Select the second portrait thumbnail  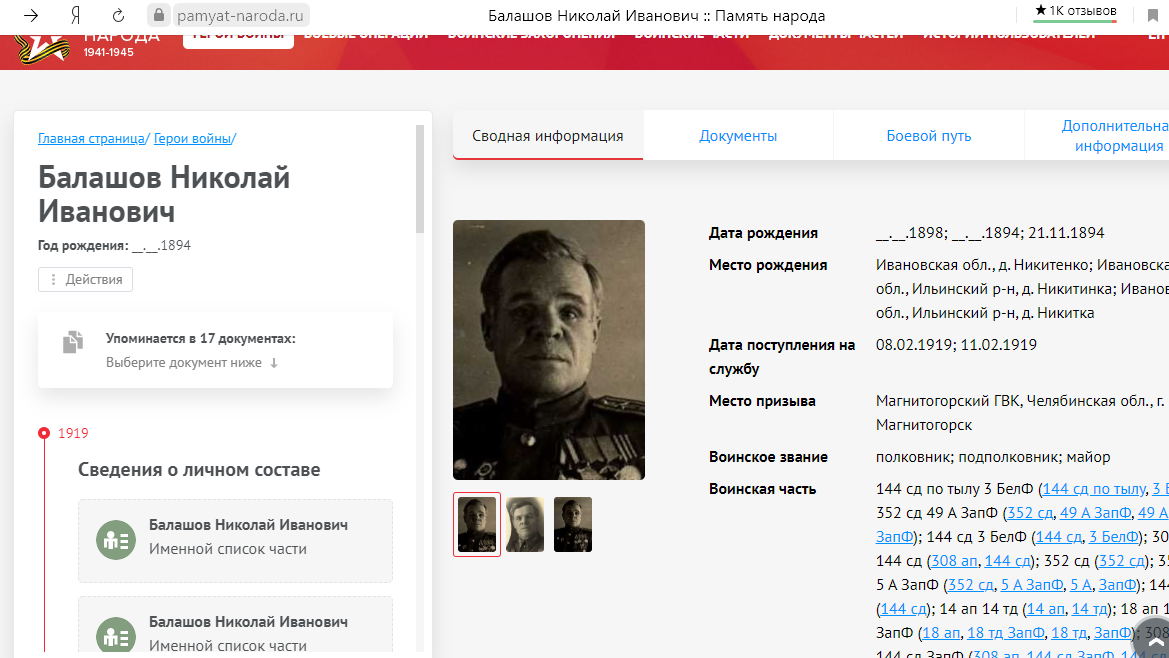[x=525, y=524]
